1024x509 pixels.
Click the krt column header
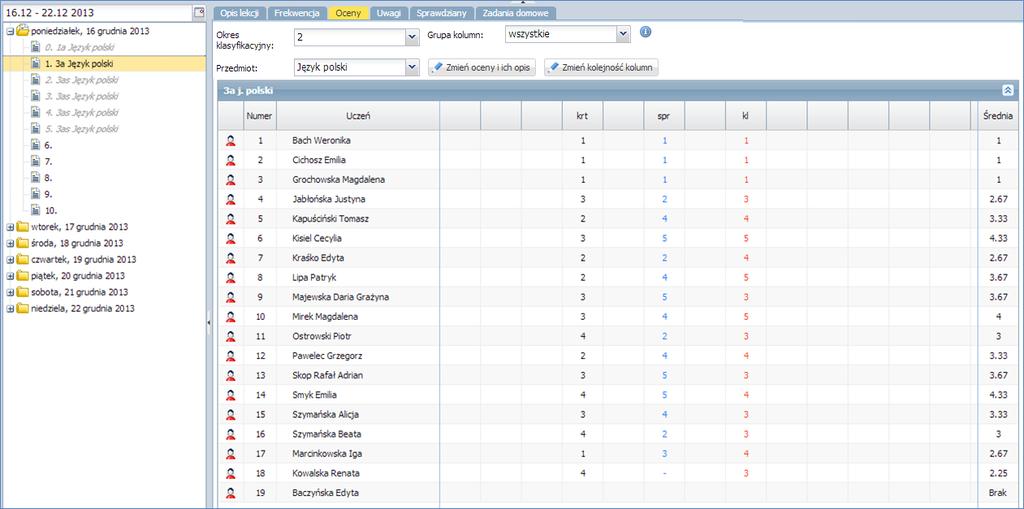pyautogui.click(x=583, y=116)
